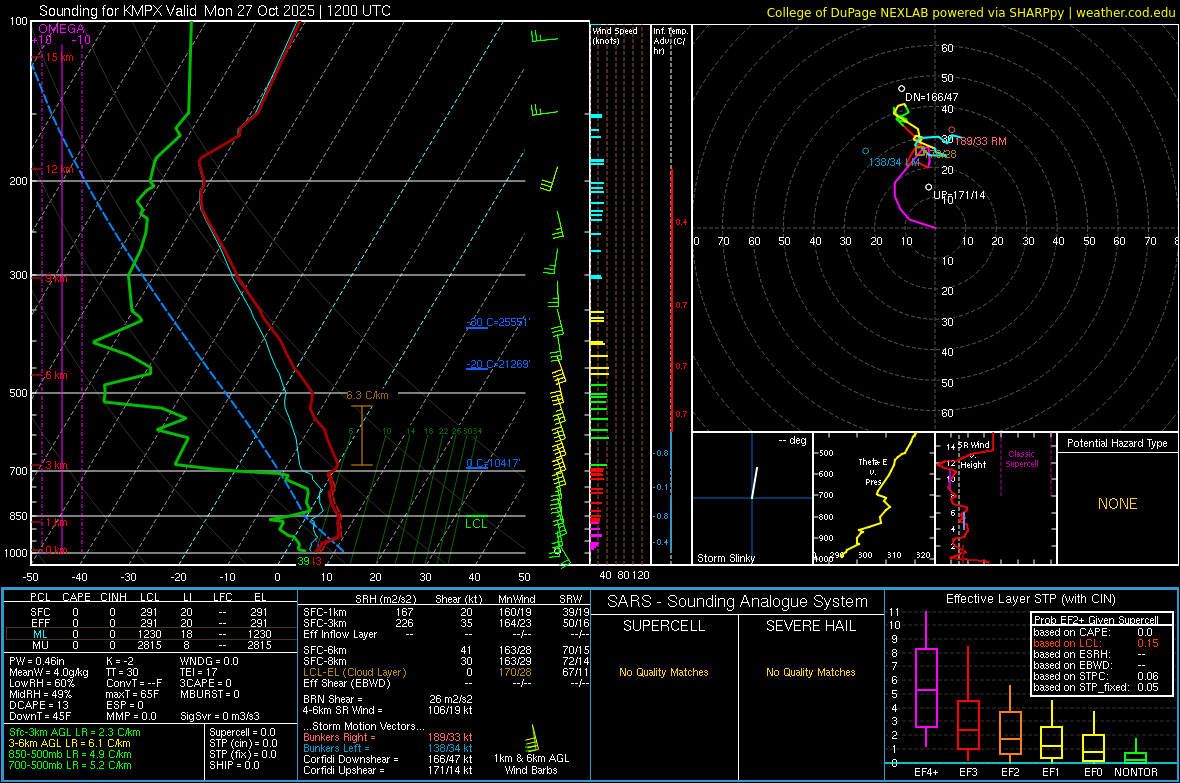Select the 189/33 RM hodograph label

pos(981,141)
